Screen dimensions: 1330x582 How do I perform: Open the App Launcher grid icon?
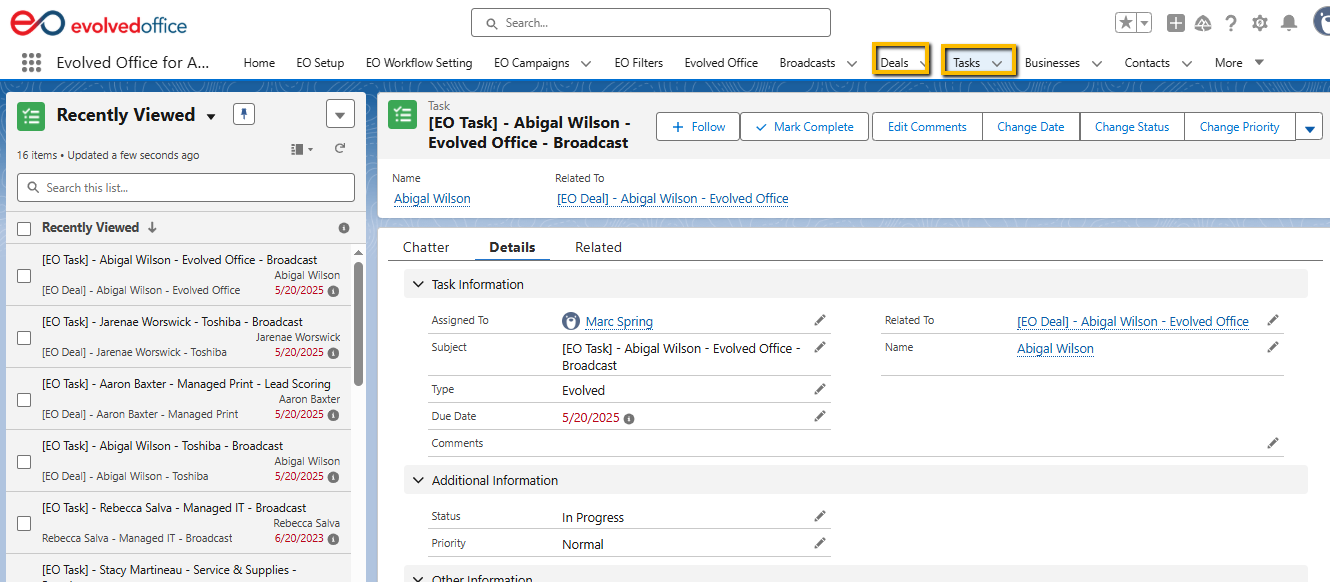[31, 62]
